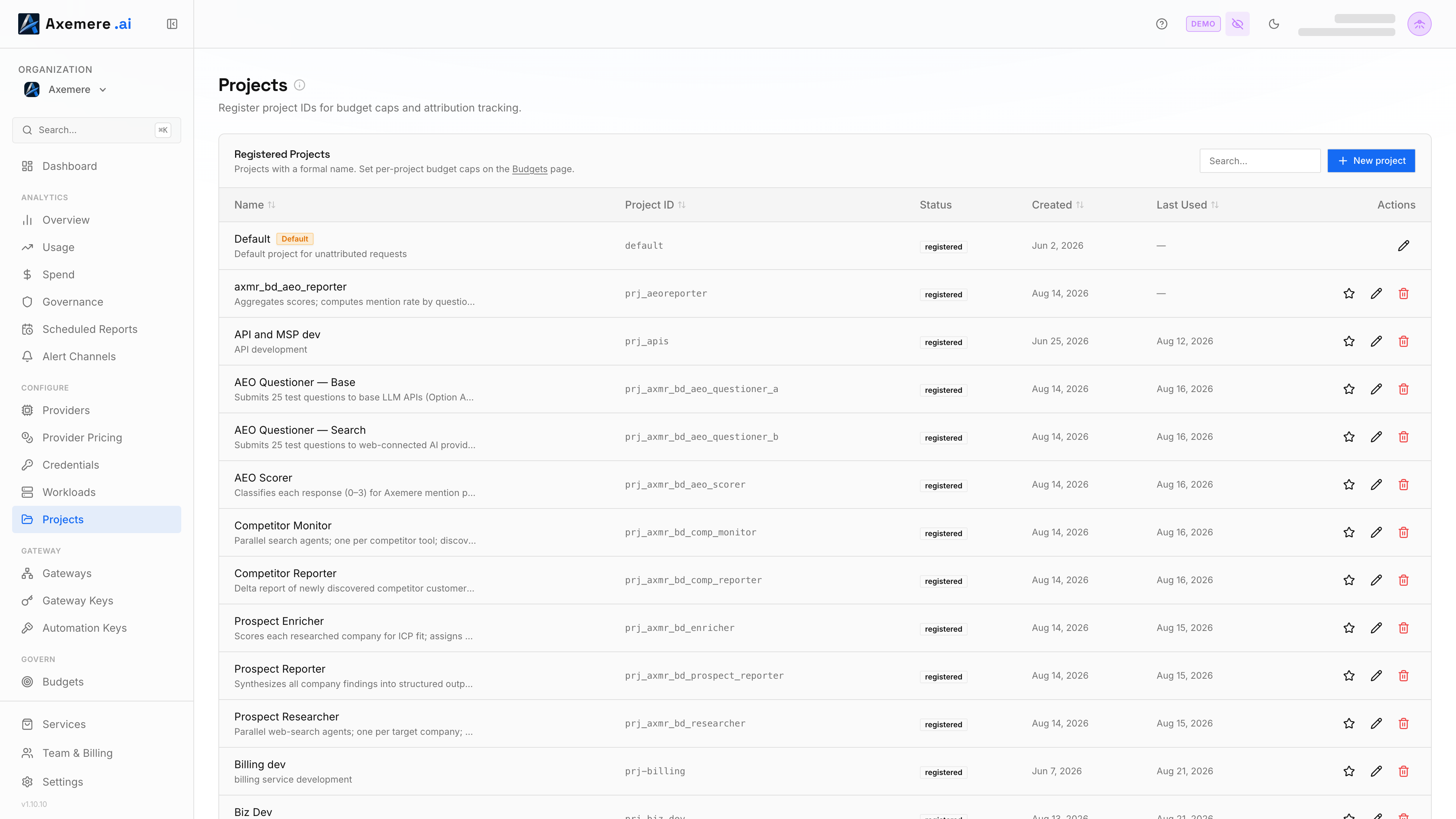Image resolution: width=1456 pixels, height=819 pixels.
Task: Open Alert Channels
Action: [97, 357]
